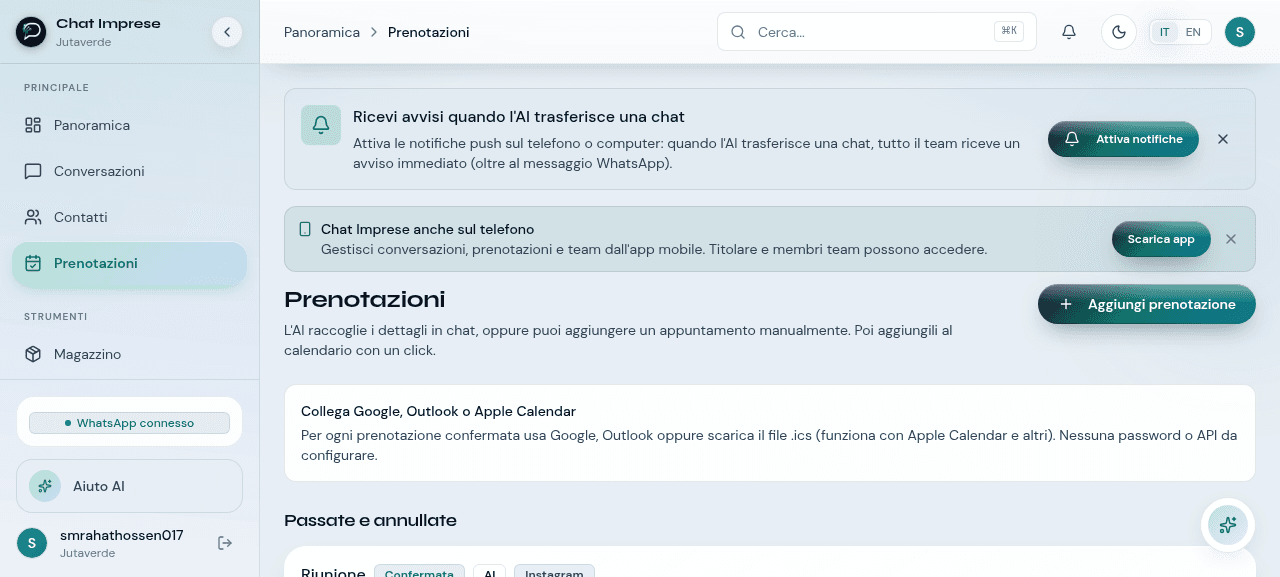The width and height of the screenshot is (1280, 577).
Task: Click the sparkle icon beside Aiuto AI
Action: (45, 486)
